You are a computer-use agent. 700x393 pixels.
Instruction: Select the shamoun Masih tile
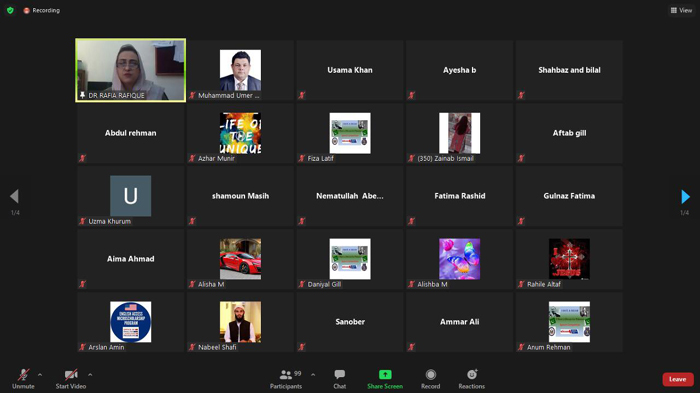(x=240, y=196)
